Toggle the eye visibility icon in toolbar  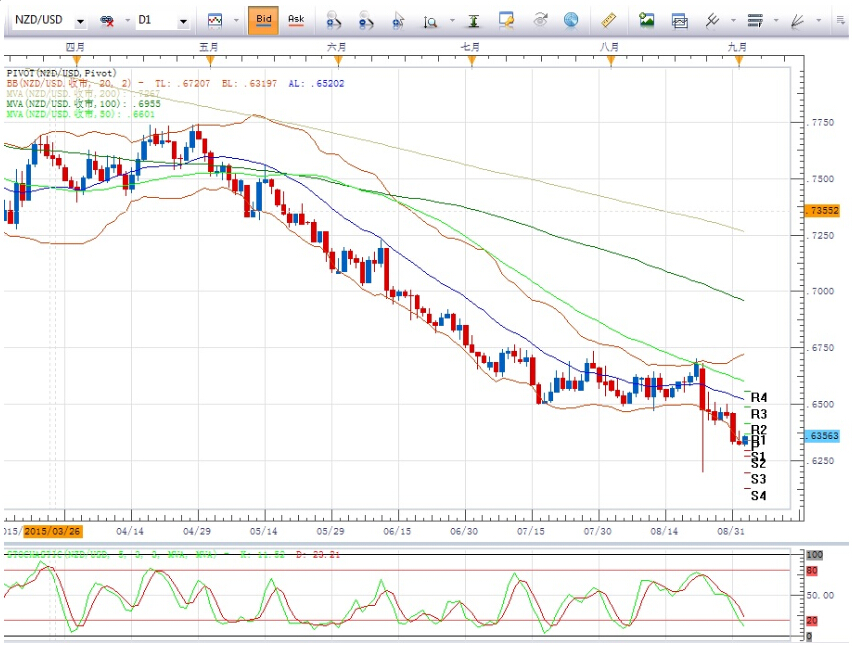click(540, 19)
